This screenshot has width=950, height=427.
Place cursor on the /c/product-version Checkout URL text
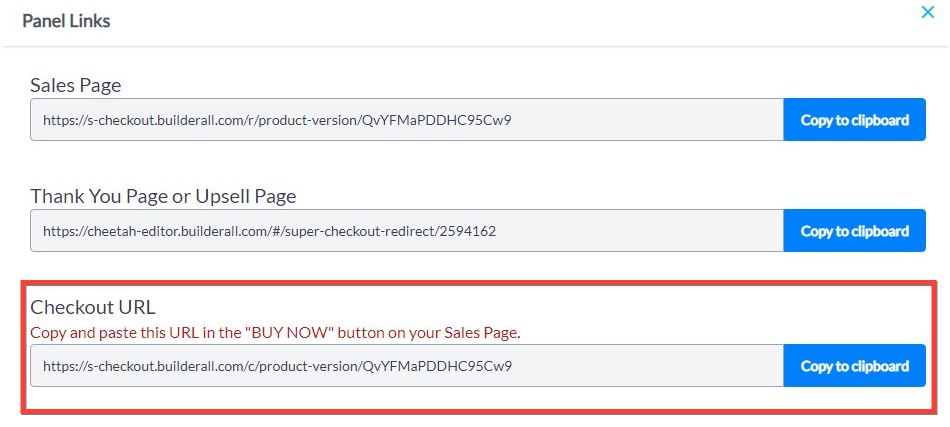point(277,366)
